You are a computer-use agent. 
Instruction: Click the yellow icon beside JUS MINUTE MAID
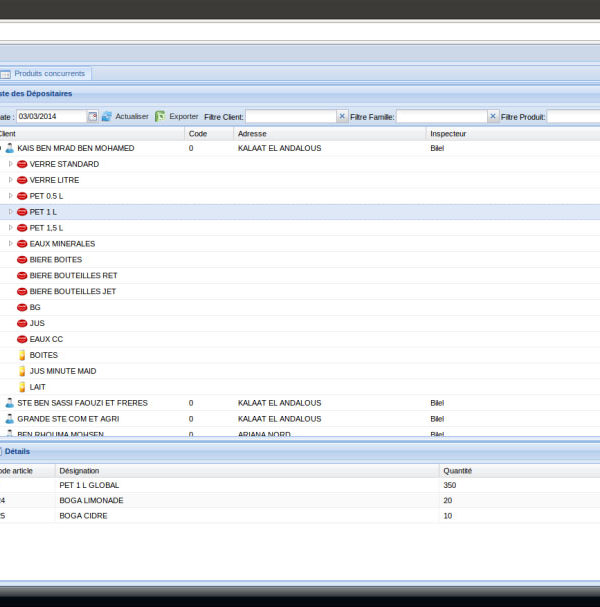coord(22,371)
